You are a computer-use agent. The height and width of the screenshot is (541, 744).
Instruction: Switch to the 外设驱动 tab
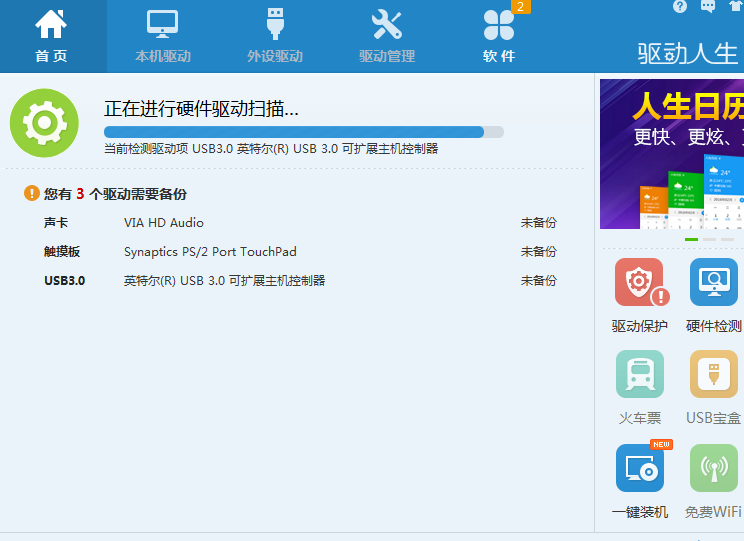[275, 36]
